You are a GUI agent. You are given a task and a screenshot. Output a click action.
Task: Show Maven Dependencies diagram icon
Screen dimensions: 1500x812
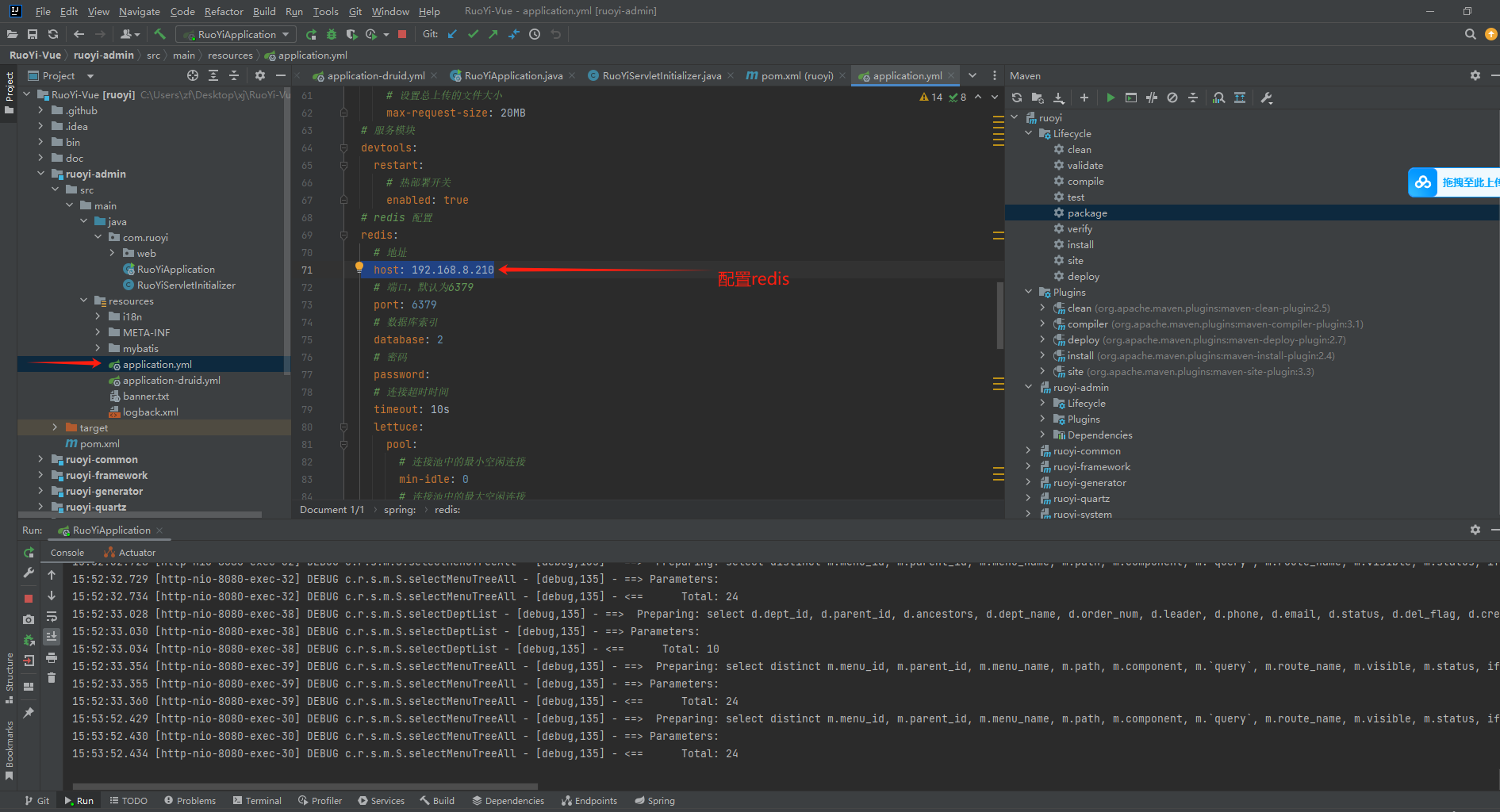(1219, 98)
